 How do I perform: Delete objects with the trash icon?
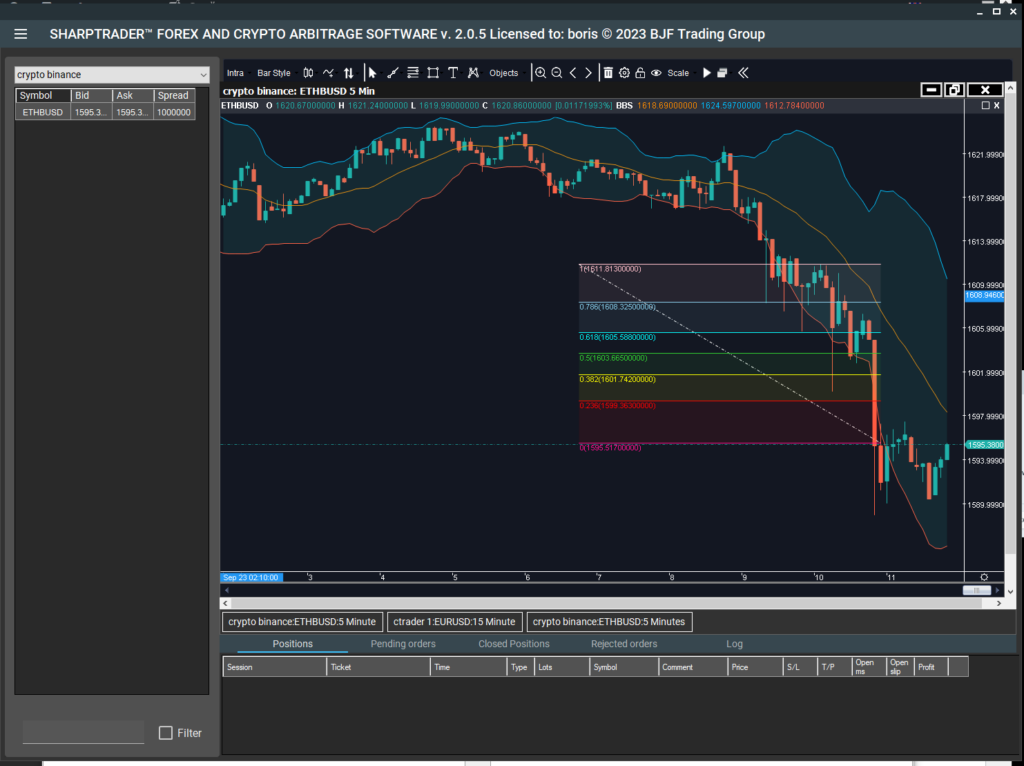tap(608, 73)
